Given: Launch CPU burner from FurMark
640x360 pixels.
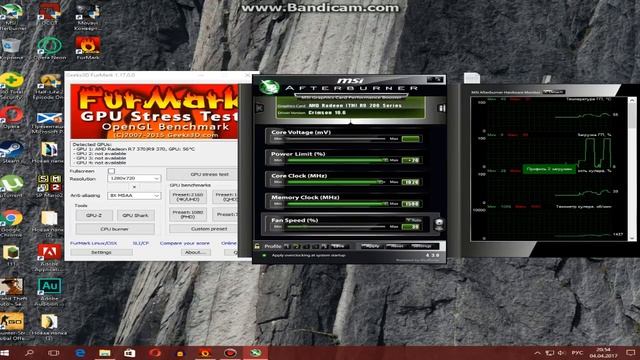Looking at the screenshot, I should point(115,229).
